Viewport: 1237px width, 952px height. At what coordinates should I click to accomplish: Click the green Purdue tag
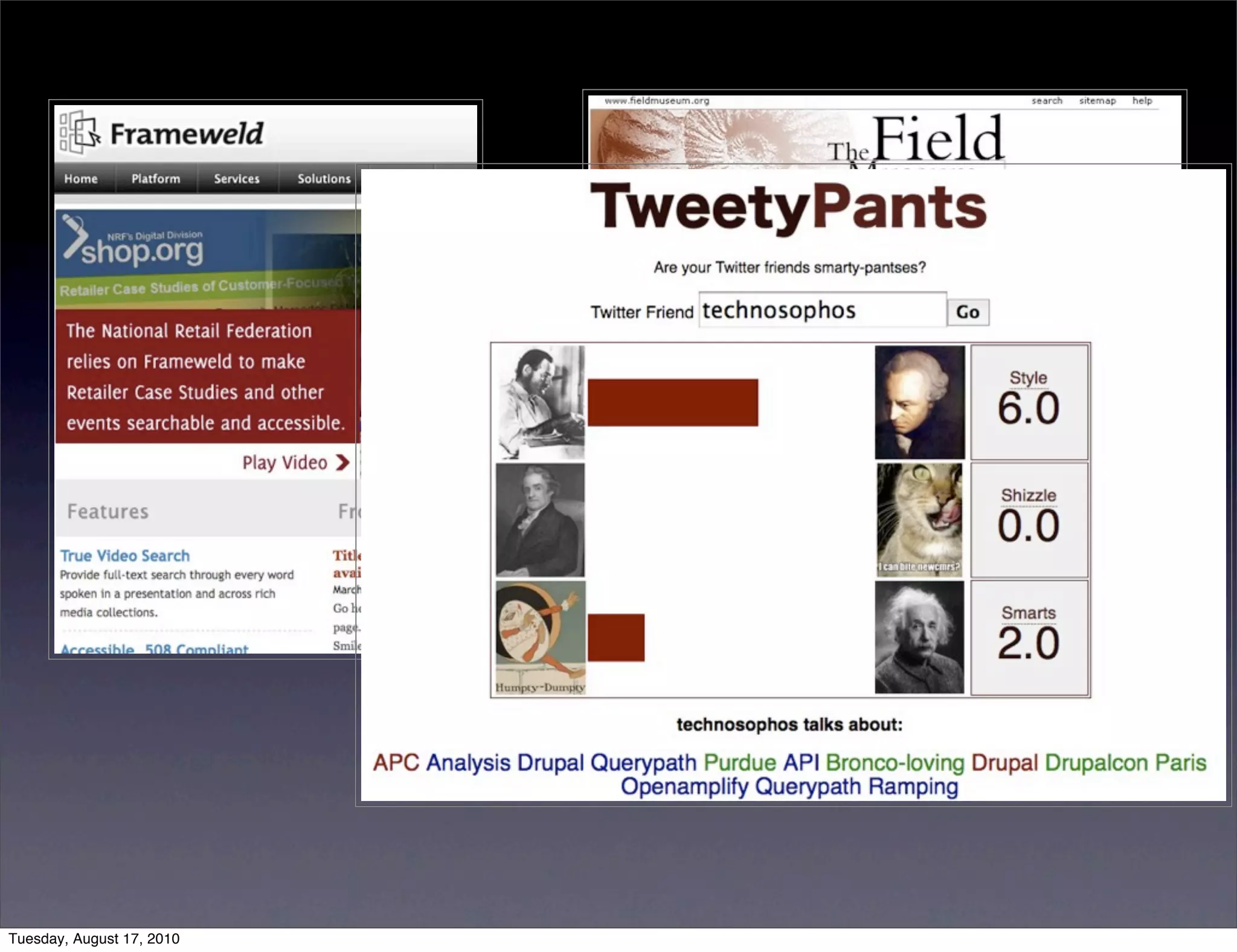(x=739, y=762)
